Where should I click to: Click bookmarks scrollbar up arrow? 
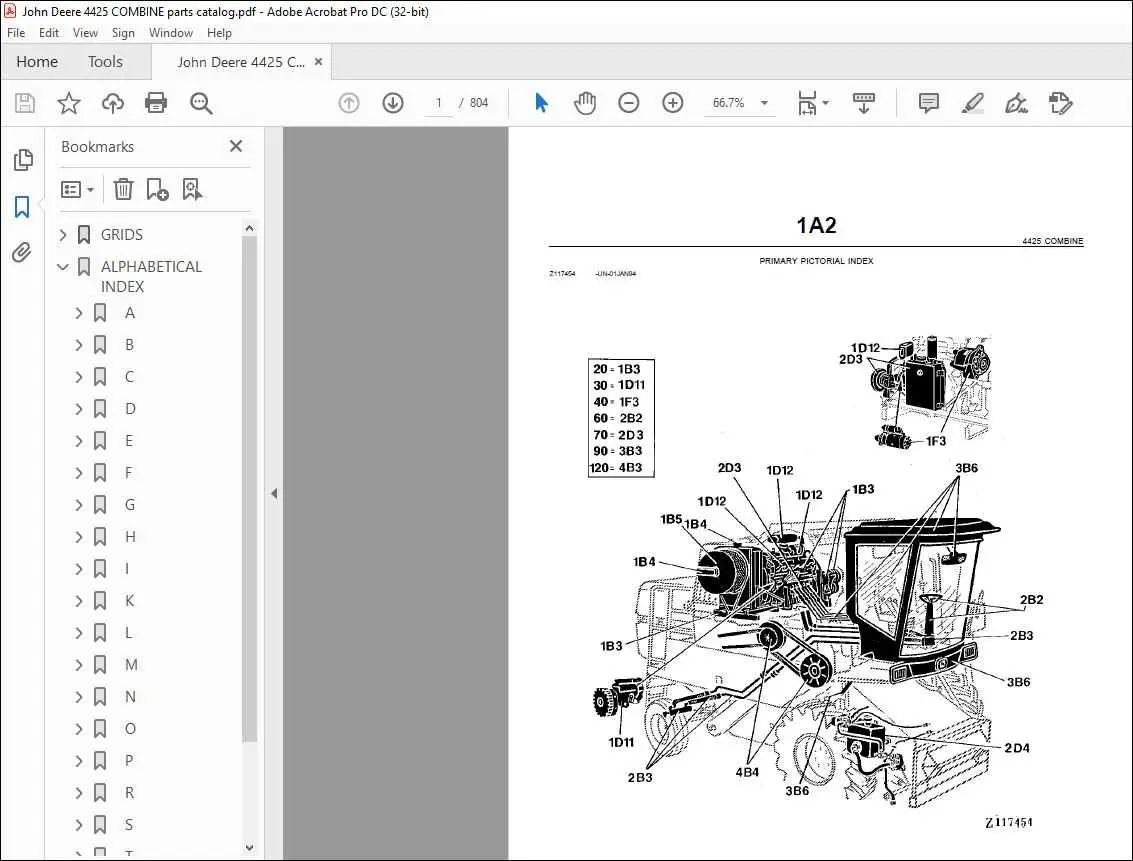pos(249,228)
